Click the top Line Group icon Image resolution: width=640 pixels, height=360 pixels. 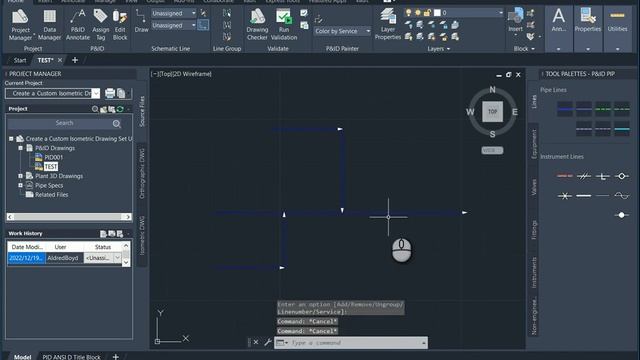coord(227,13)
